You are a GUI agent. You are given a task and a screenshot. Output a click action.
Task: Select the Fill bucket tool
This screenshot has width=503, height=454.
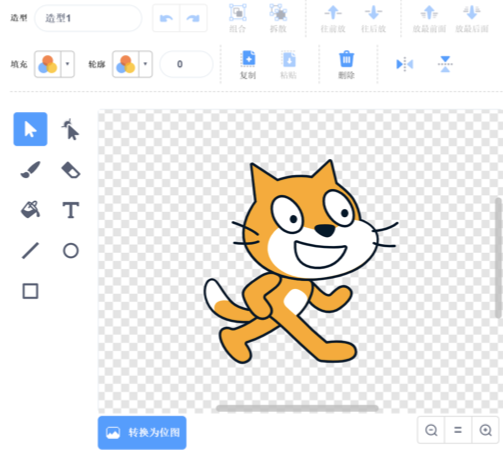pos(30,210)
